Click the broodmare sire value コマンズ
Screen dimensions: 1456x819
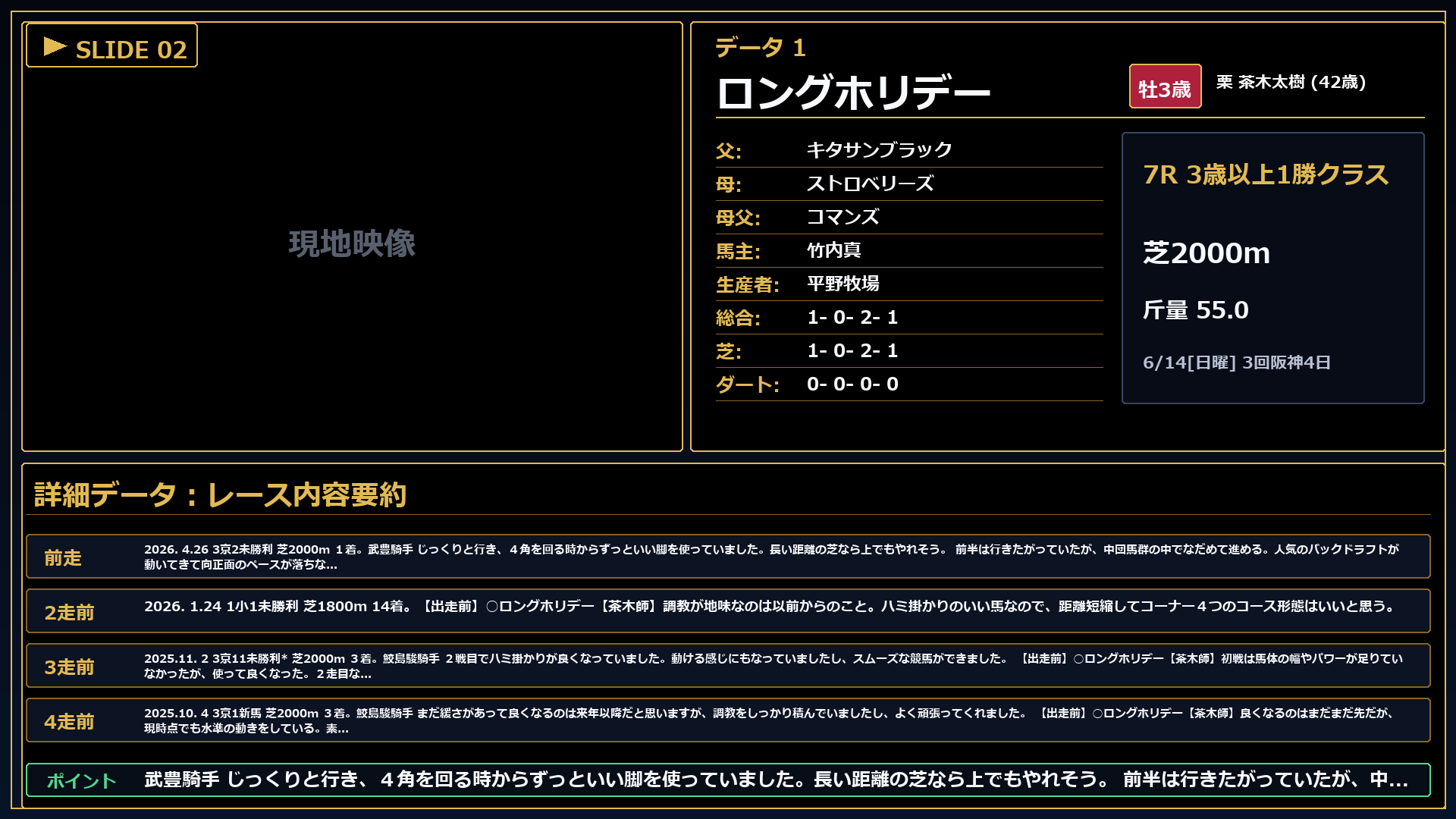843,216
